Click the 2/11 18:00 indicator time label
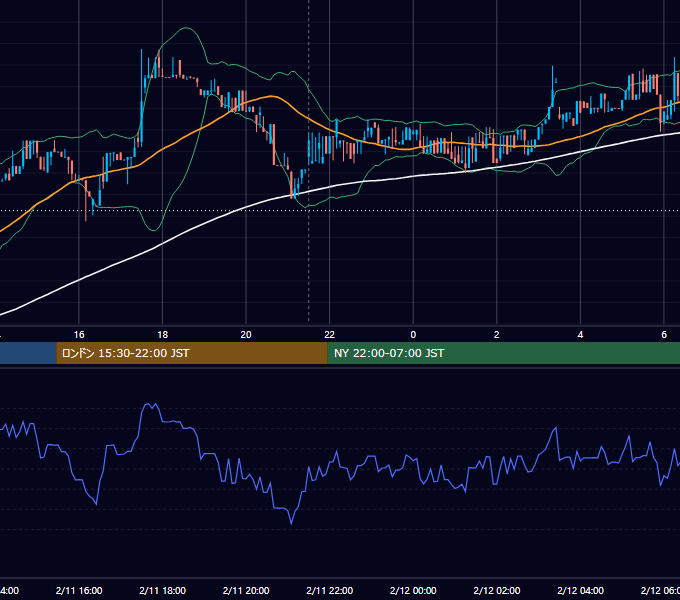 [x=163, y=590]
